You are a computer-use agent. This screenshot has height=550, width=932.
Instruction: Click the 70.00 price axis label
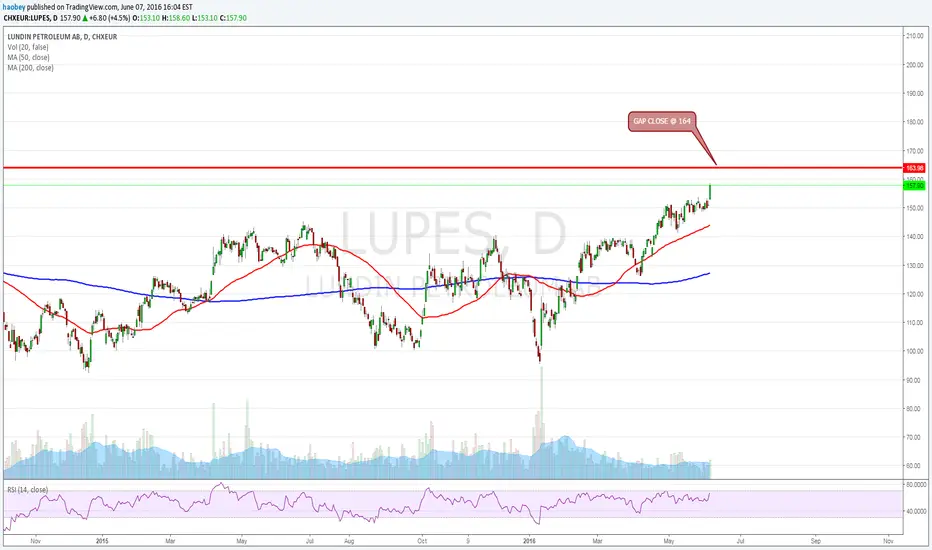916,437
